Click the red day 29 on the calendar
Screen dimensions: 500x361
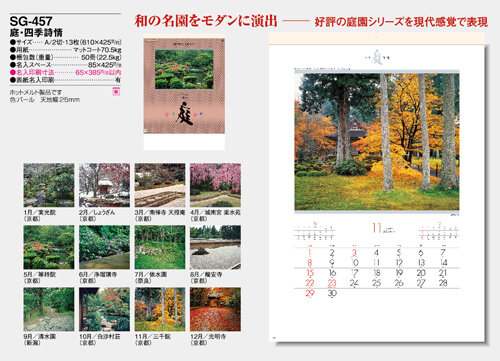(x=310, y=293)
